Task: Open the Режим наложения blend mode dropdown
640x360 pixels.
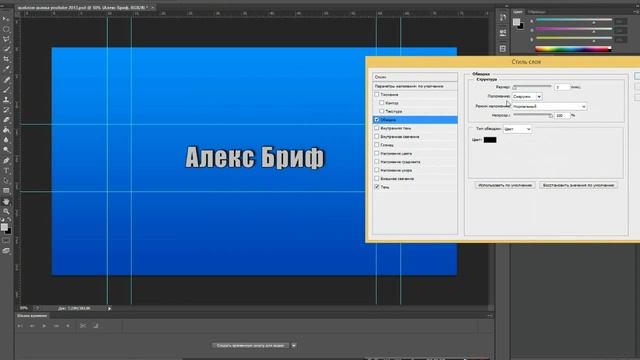Action: (549, 106)
